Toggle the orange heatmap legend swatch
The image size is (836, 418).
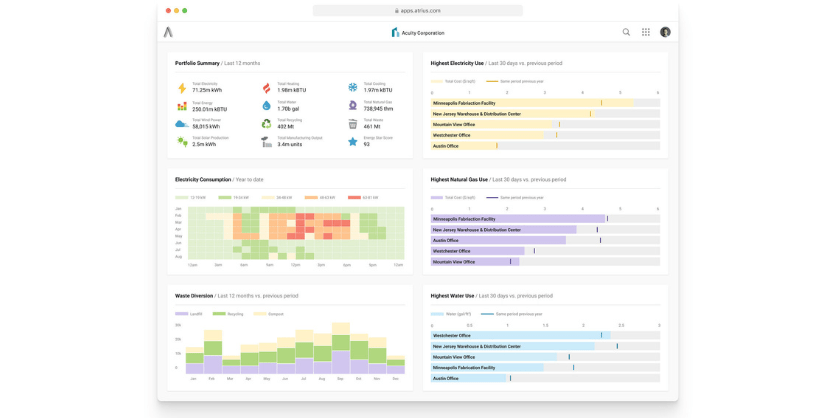311,198
